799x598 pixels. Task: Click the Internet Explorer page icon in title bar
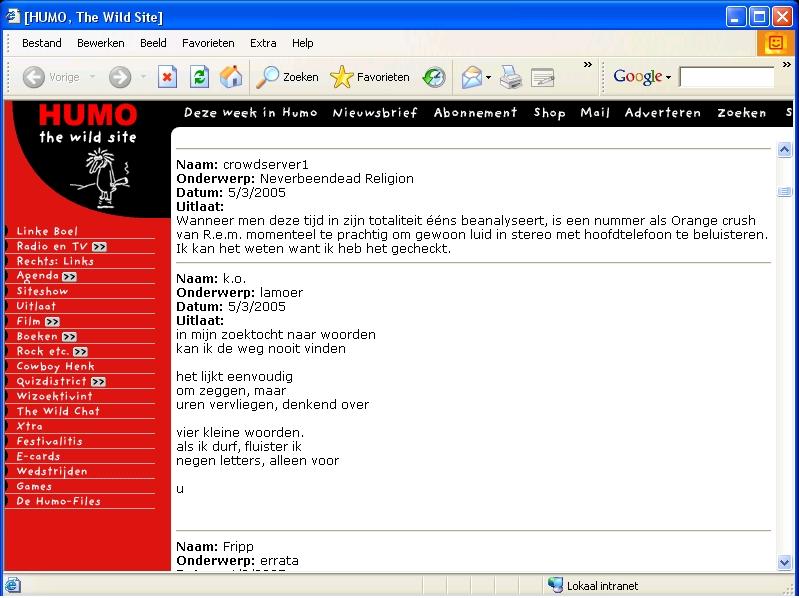click(13, 16)
